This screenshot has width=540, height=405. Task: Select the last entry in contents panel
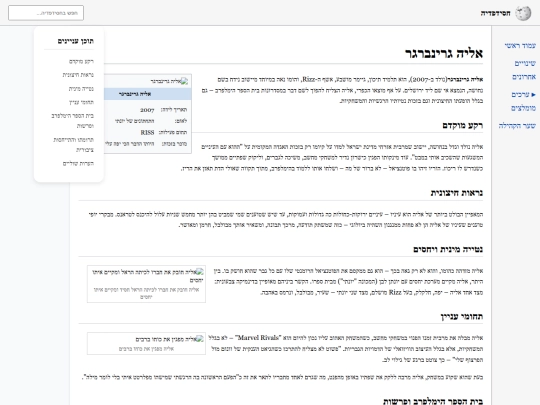[x=78, y=164]
